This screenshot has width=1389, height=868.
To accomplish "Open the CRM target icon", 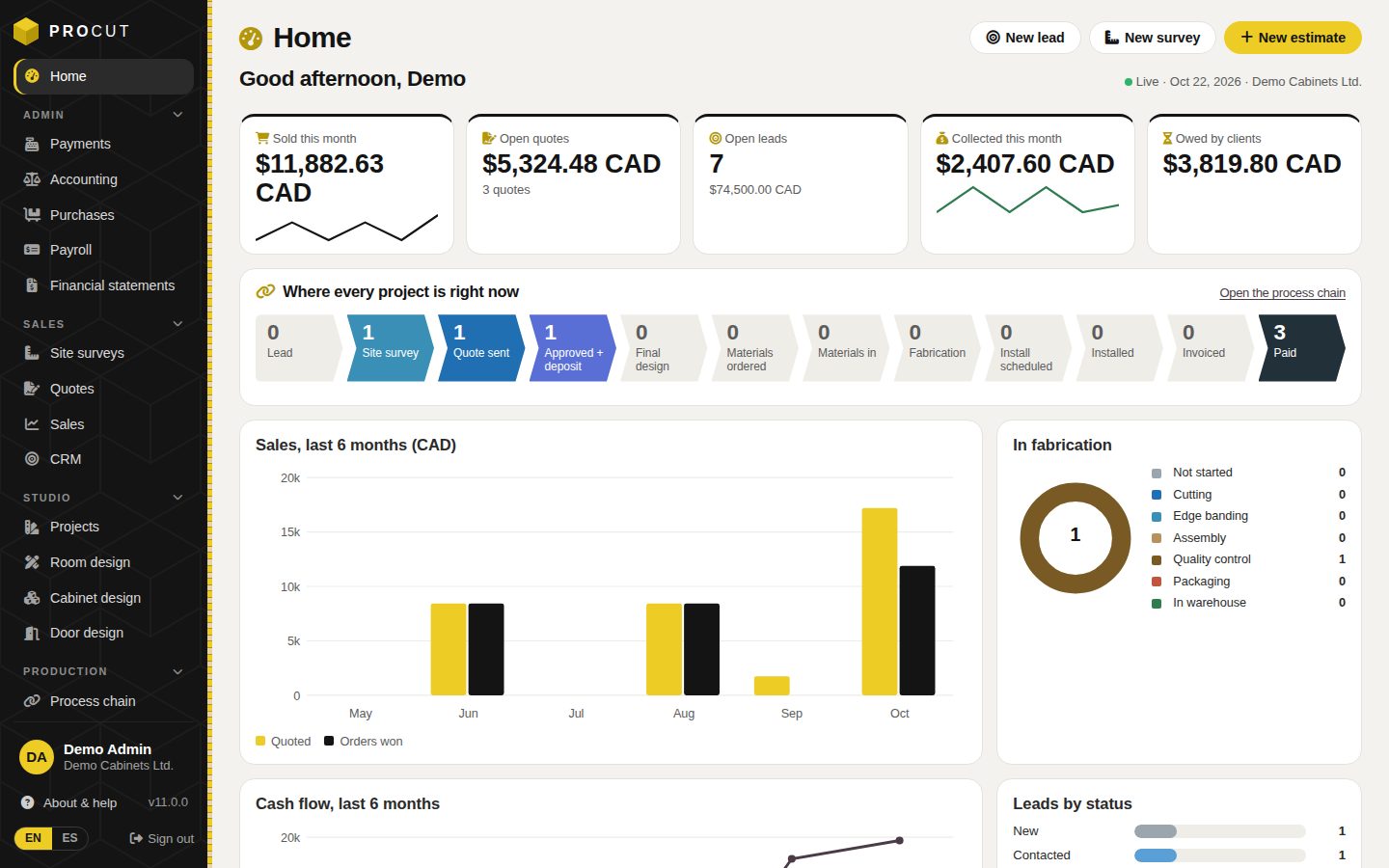I will coord(32,459).
